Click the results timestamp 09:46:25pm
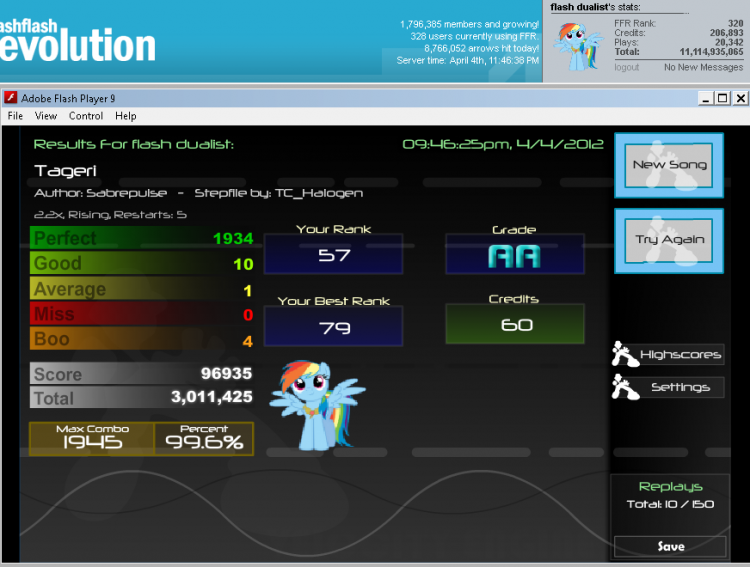Screen dimensions: 750x567 (x=503, y=144)
